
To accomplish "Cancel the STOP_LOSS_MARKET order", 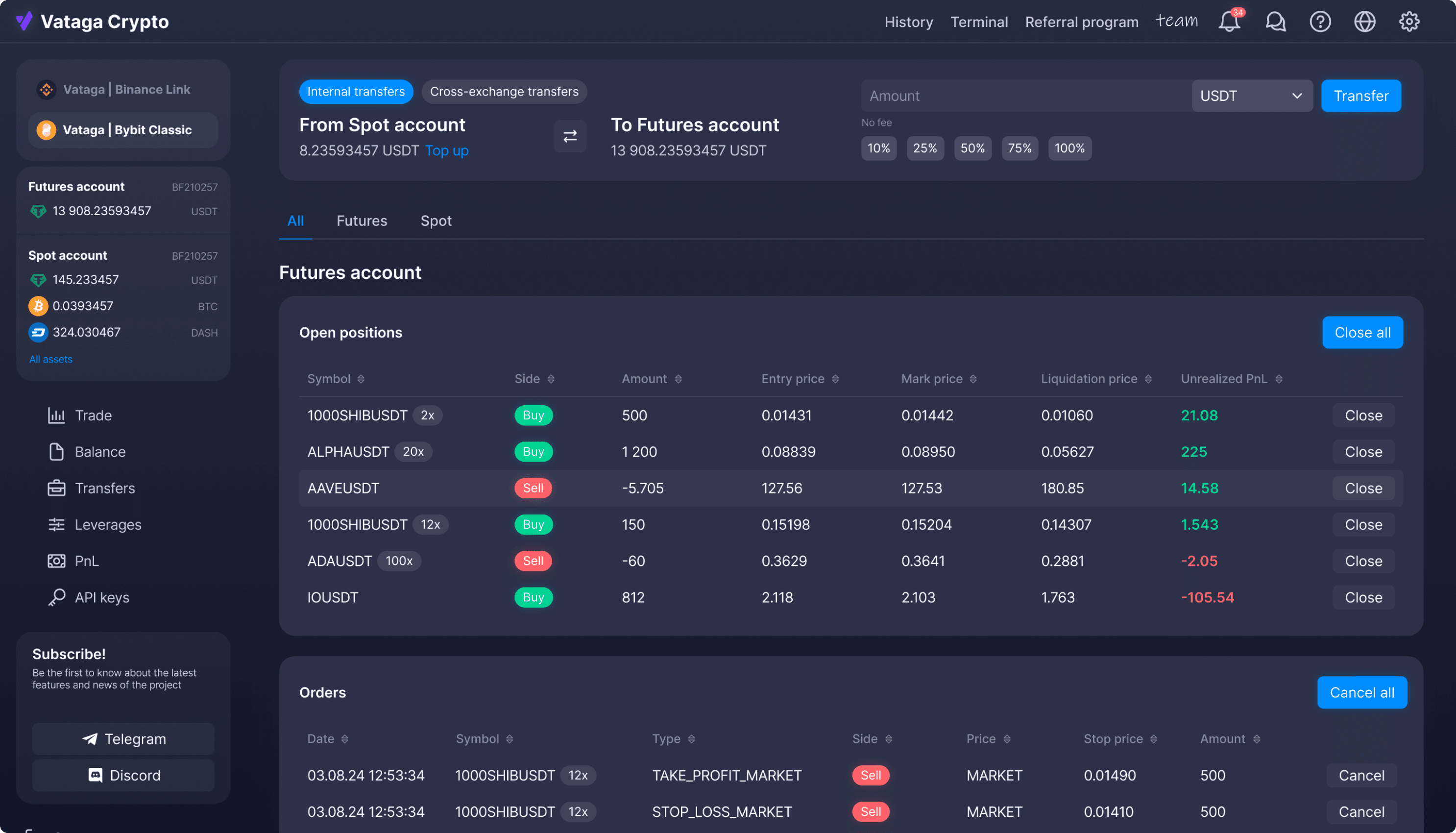I will tap(1361, 812).
